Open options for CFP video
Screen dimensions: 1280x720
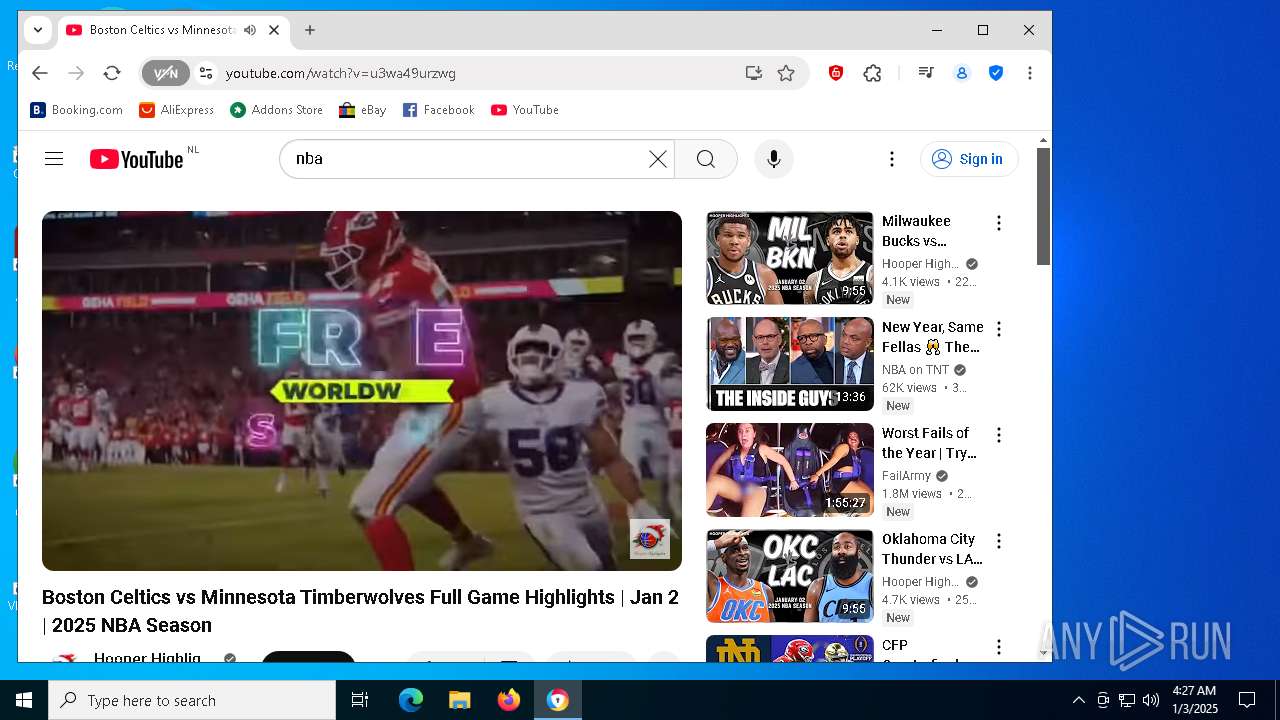[998, 647]
